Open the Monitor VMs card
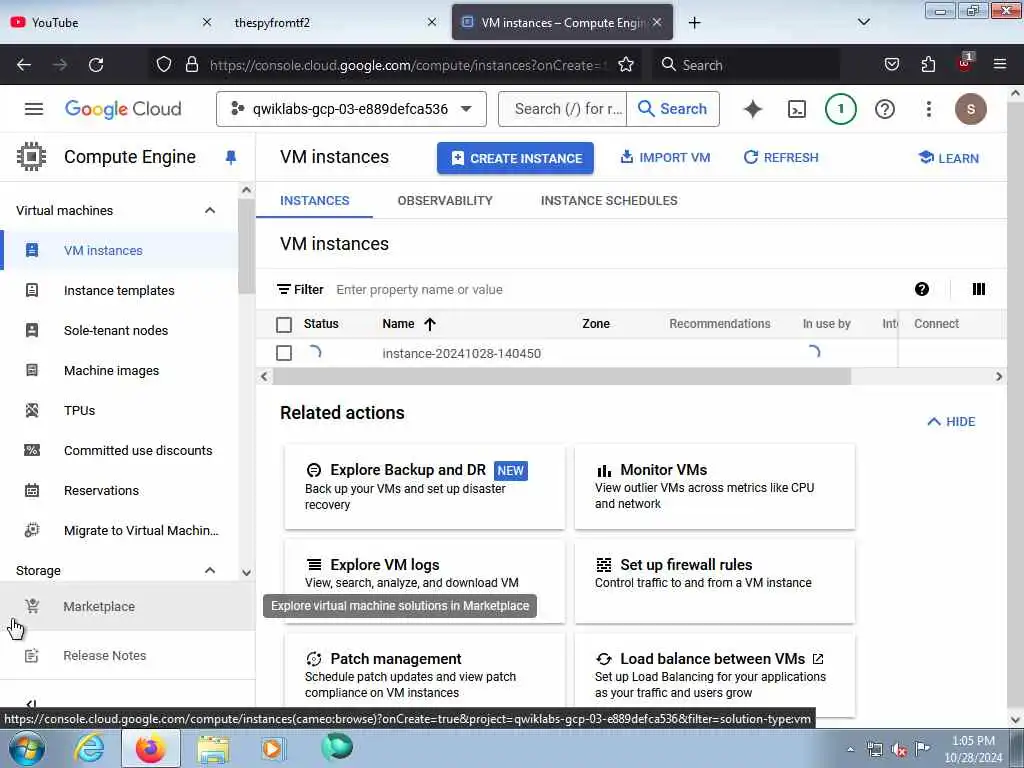 (714, 487)
